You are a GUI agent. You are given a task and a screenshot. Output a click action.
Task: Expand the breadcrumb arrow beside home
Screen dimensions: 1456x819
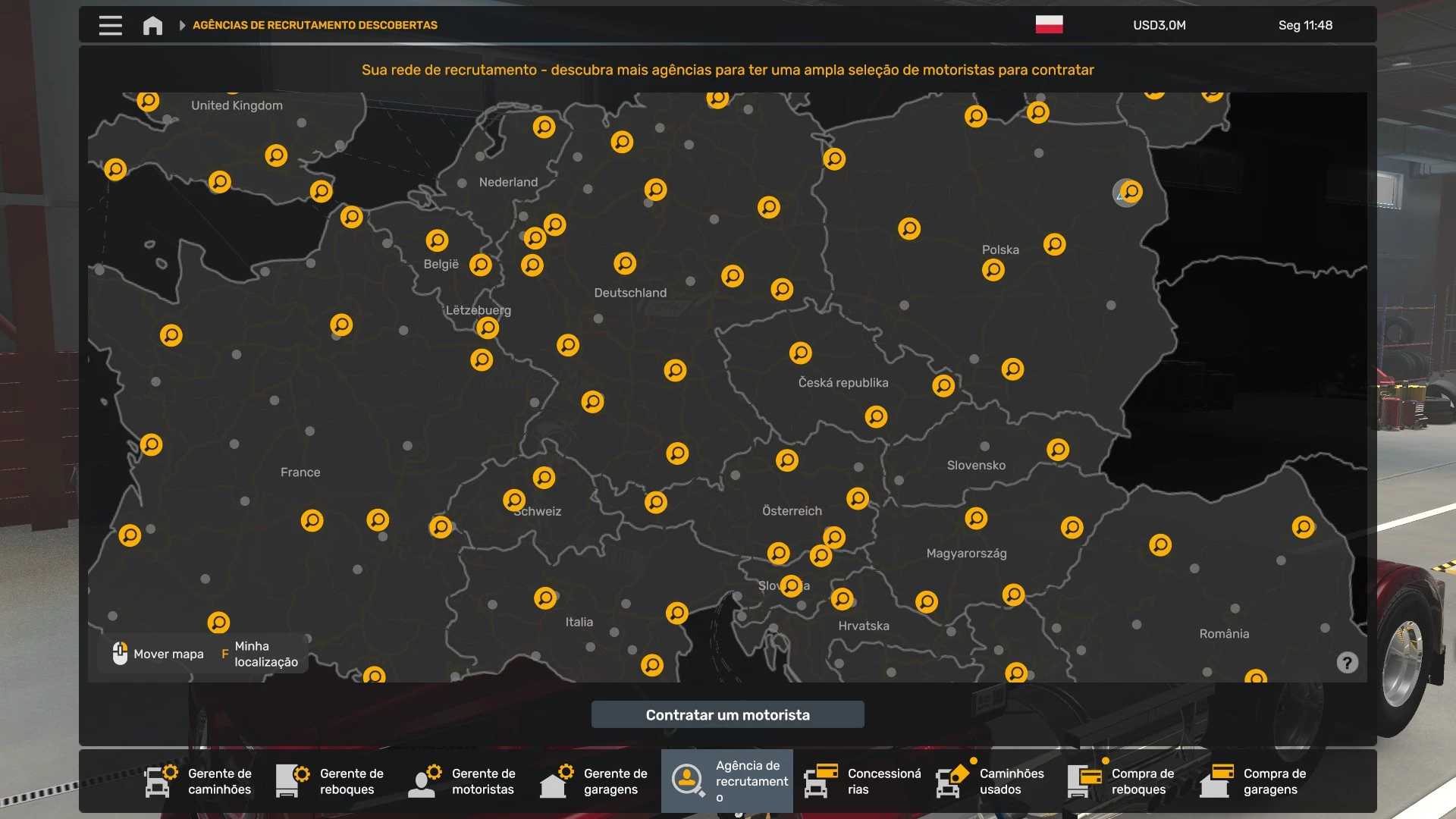pos(182,25)
